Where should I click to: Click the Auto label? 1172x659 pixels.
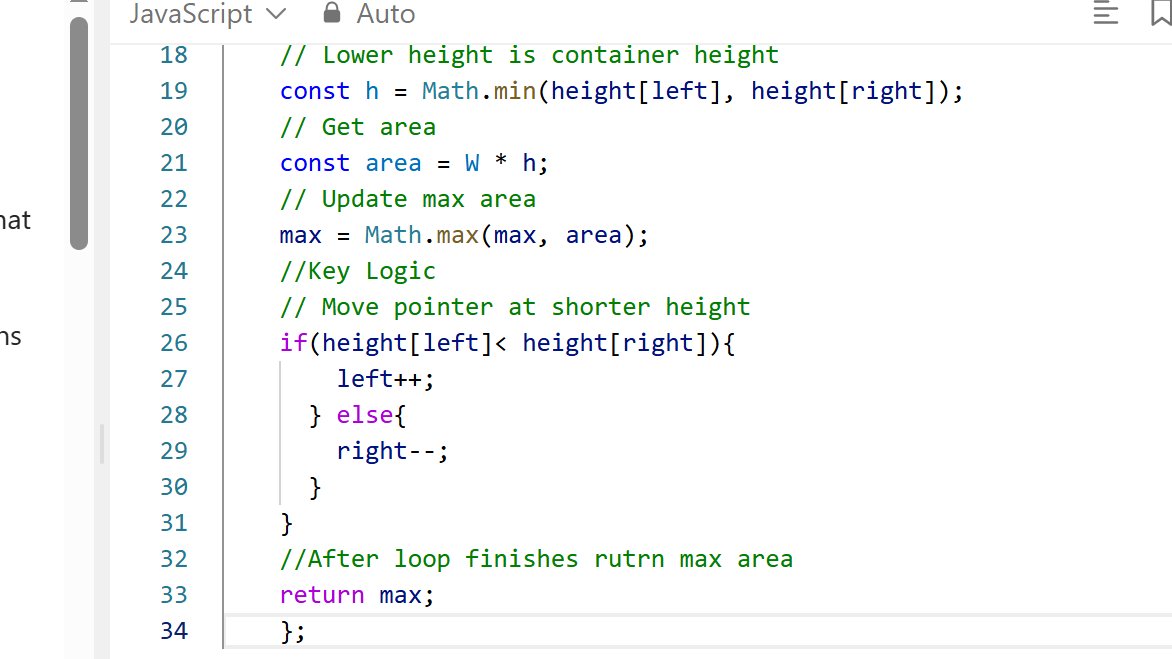[386, 14]
